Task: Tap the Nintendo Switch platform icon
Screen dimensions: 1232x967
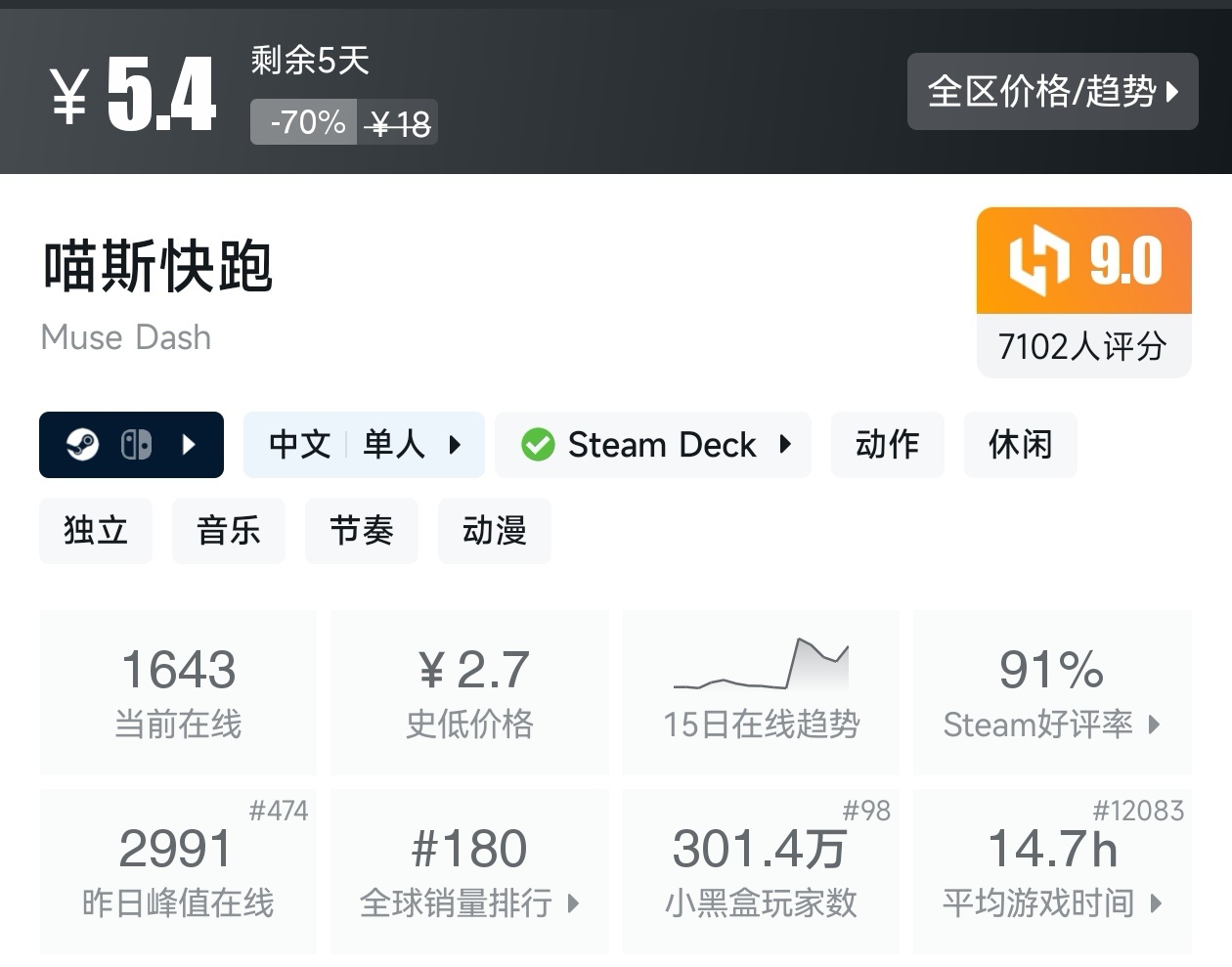Action: tap(136, 445)
